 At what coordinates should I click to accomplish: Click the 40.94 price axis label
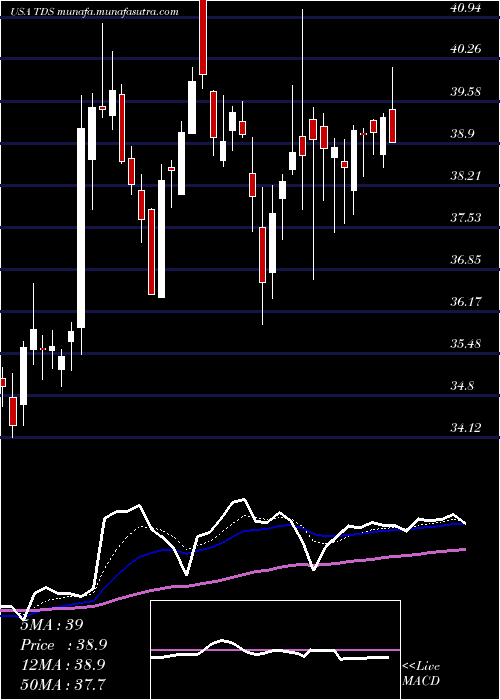point(467,7)
